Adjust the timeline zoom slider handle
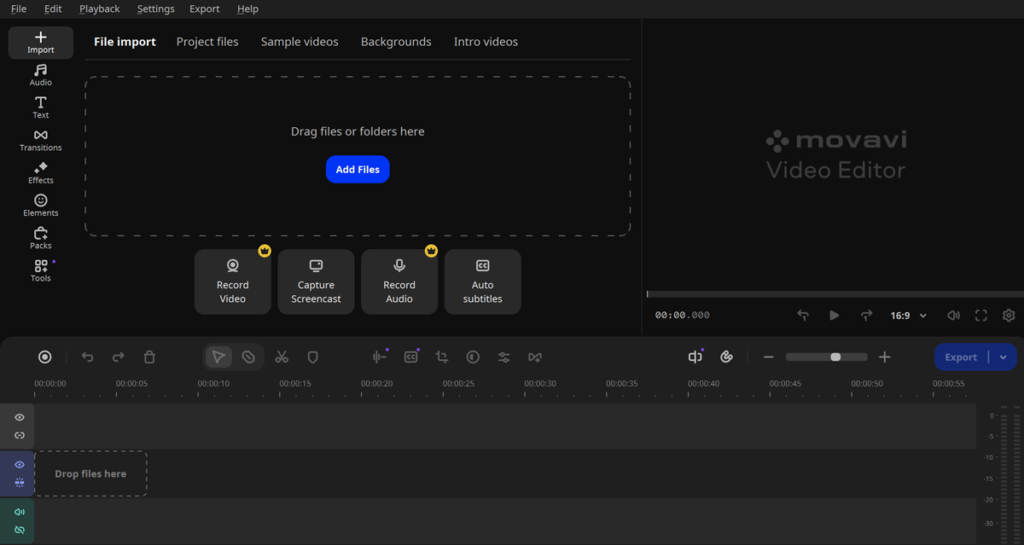The height and width of the screenshot is (545, 1024). (835, 357)
